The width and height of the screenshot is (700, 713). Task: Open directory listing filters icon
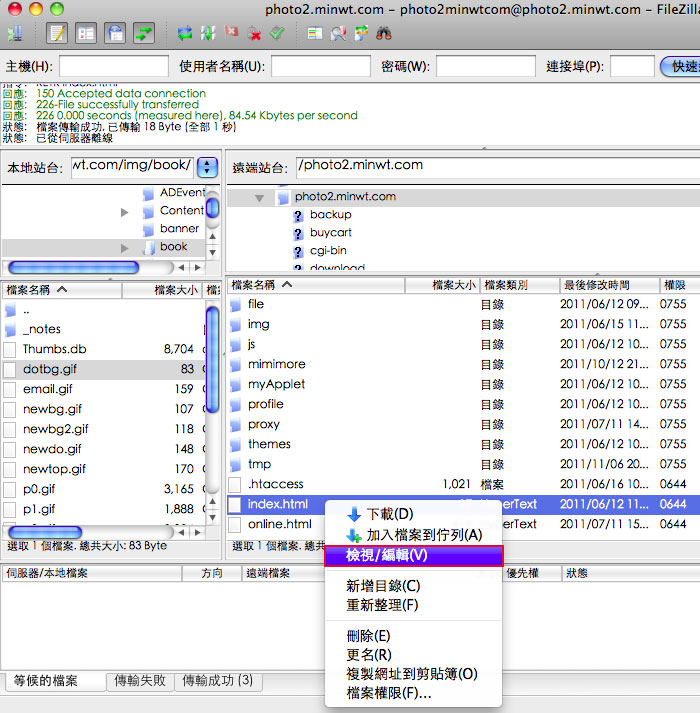(x=314, y=33)
